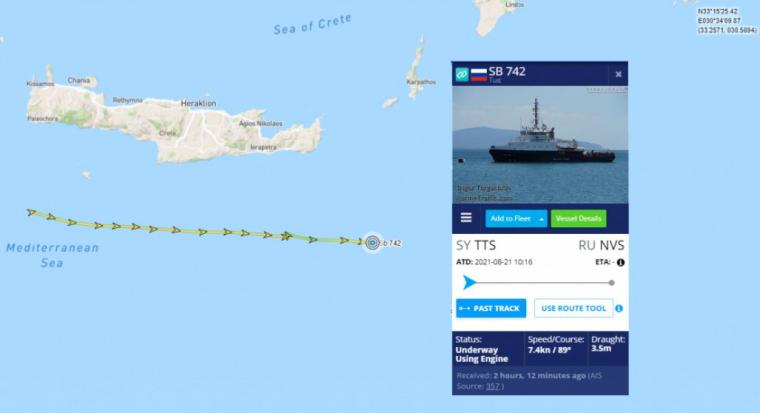Screen dimensions: 760x413
Task: Click the Add to Fleet button
Action: click(x=511, y=219)
